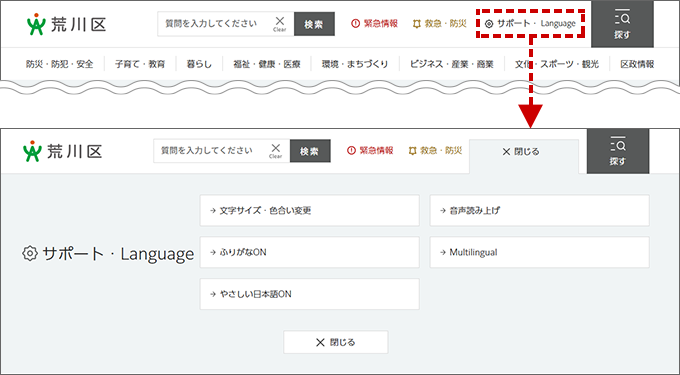Open the 暮らし navigation item
Screen dimensions: 680x375
[x=199, y=64]
